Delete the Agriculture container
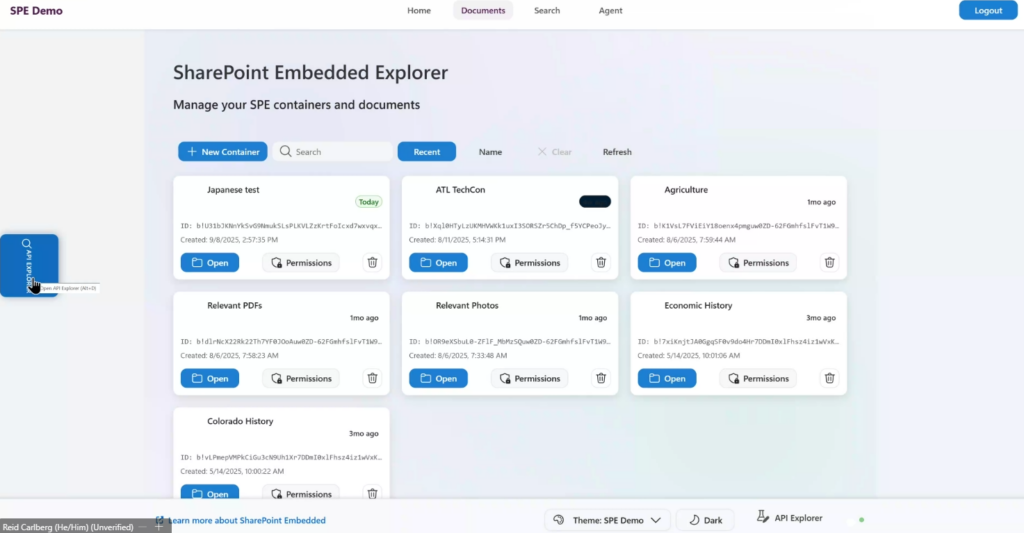 point(829,263)
